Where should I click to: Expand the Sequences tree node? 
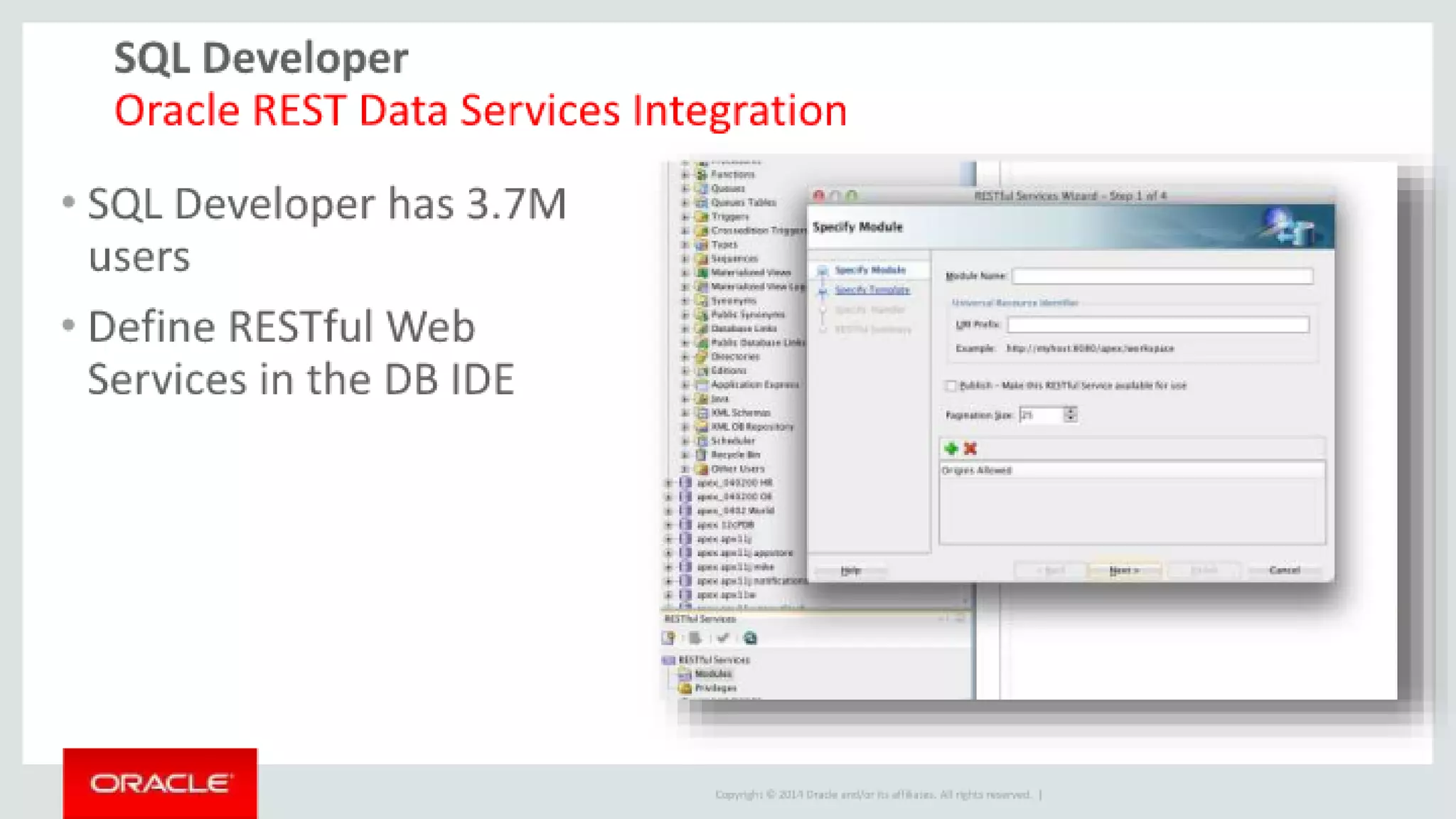685,259
